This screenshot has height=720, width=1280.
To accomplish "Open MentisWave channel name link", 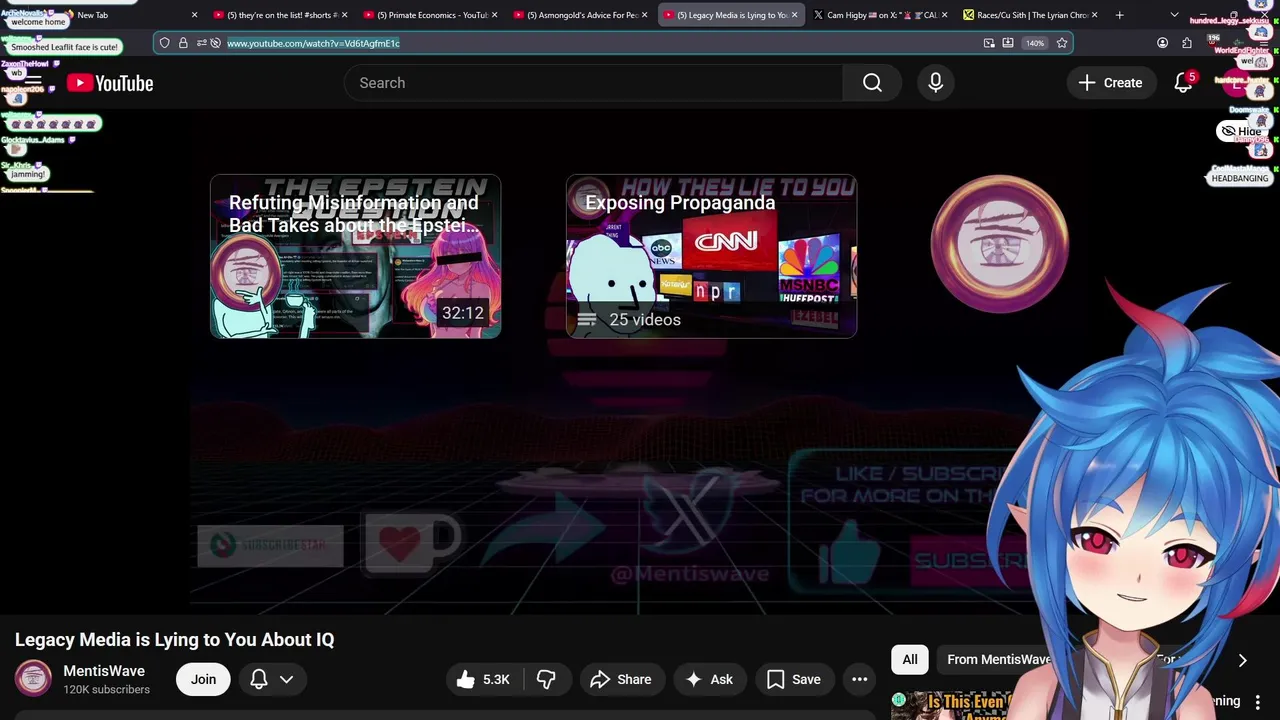I will click(x=104, y=671).
